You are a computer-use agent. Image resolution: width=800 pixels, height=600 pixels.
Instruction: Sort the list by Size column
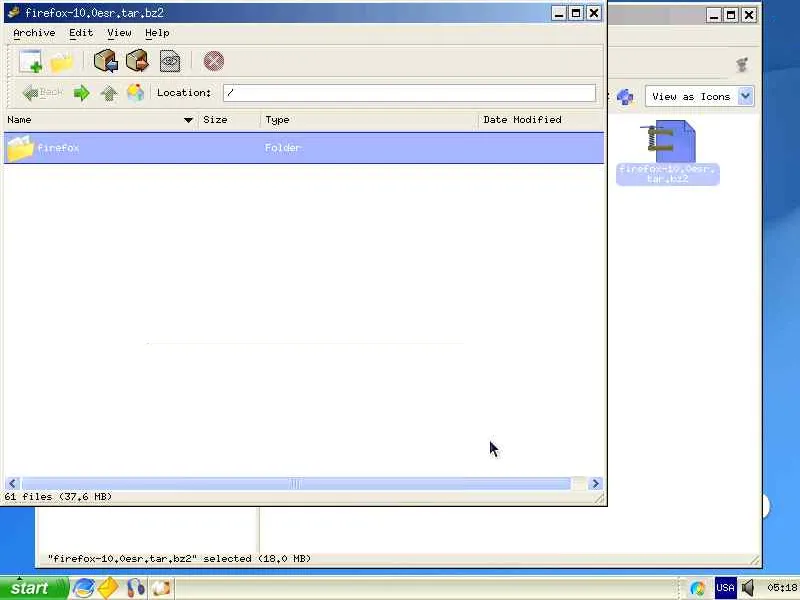tap(229, 120)
